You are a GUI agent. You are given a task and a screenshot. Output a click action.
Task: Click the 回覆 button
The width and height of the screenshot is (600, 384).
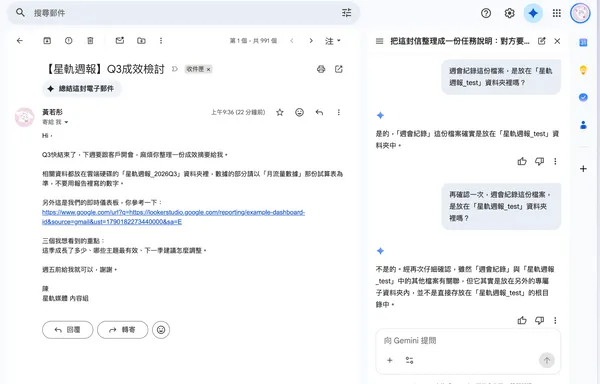click(x=67, y=330)
